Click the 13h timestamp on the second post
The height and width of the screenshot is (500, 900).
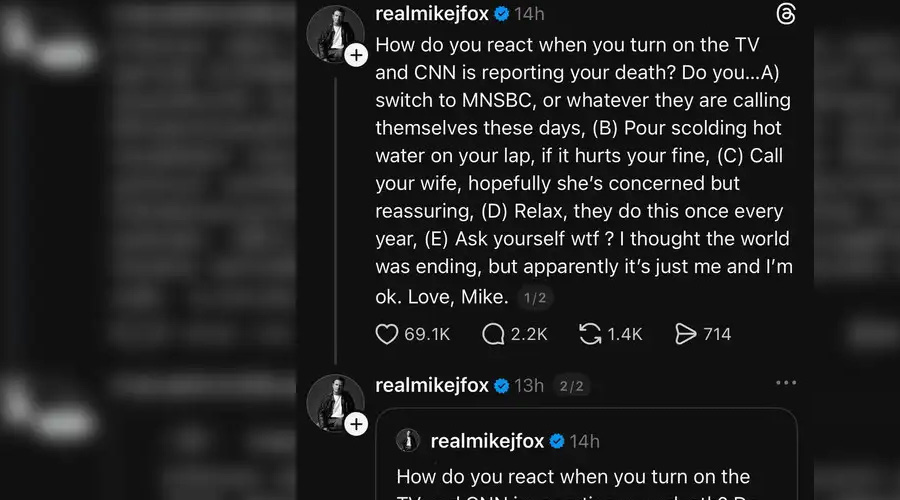[528, 385]
